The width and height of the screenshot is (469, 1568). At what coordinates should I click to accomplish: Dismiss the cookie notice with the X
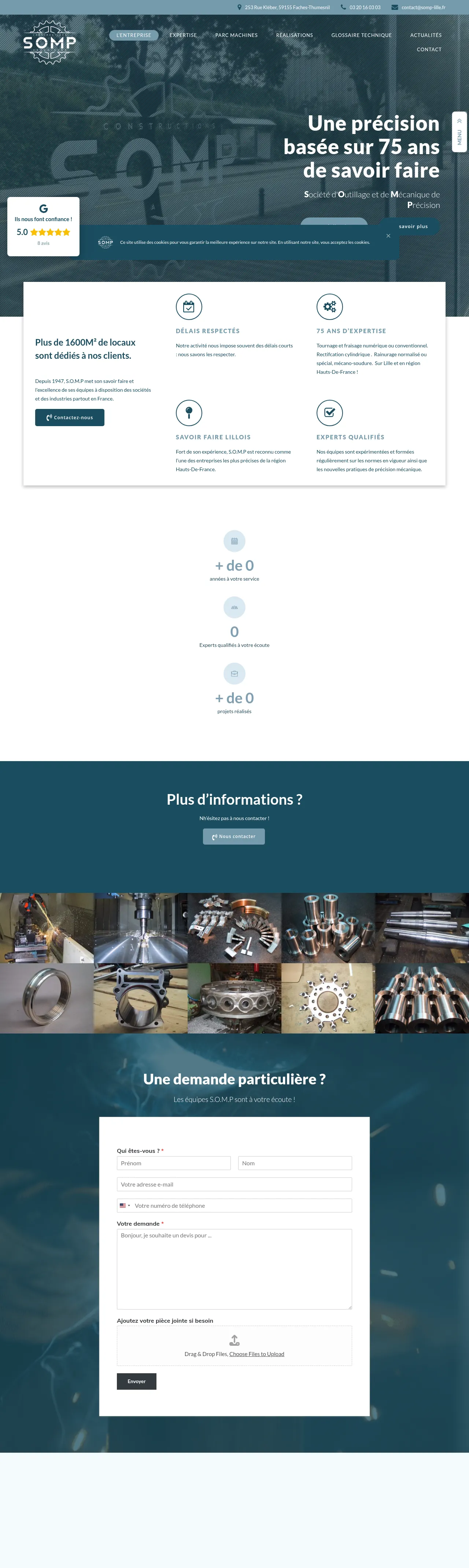[x=388, y=235]
